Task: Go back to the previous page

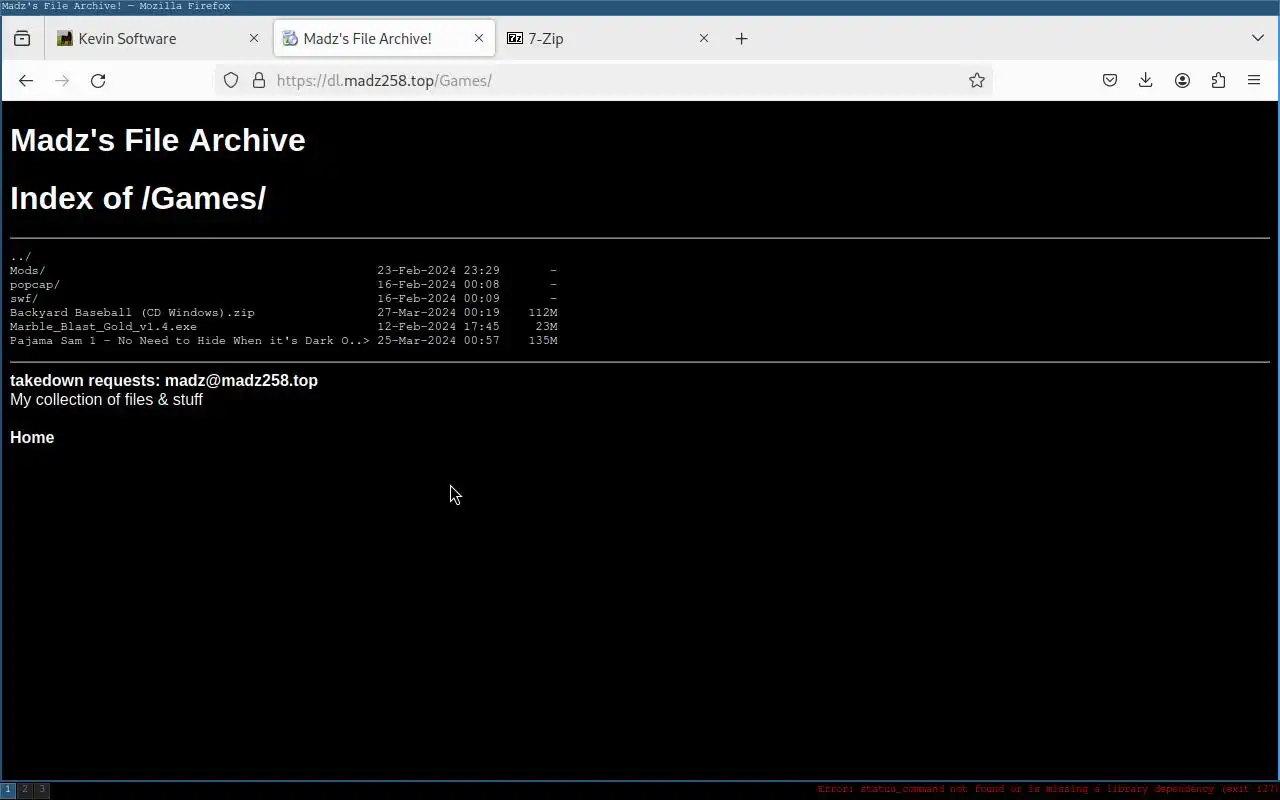Action: pos(26,80)
